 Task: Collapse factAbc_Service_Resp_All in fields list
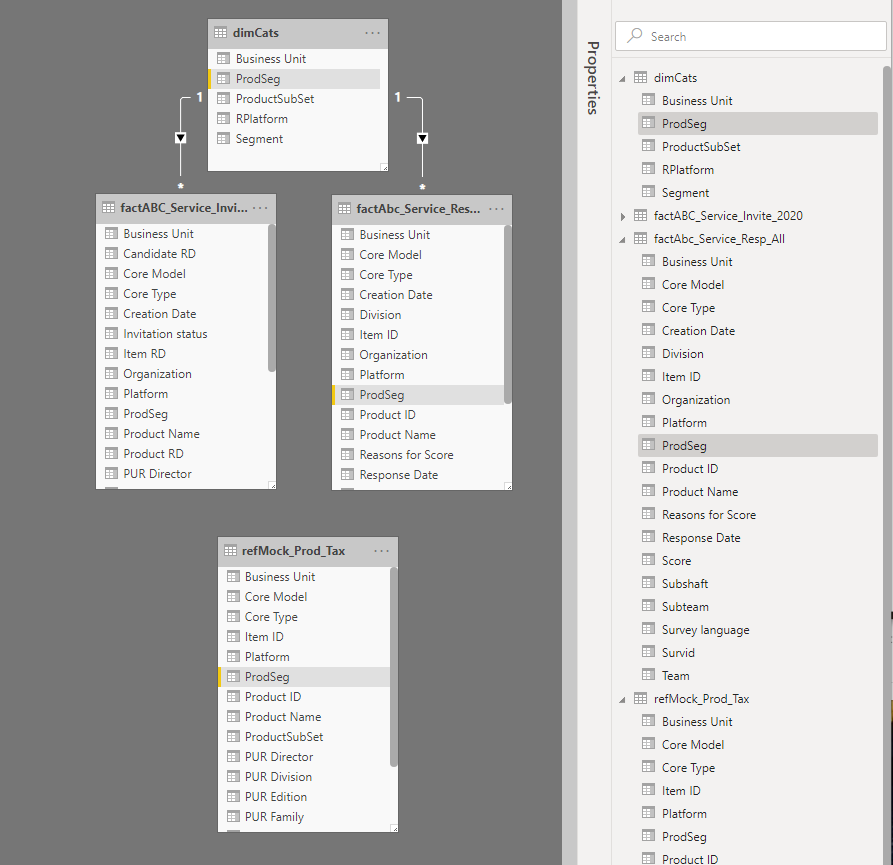624,239
